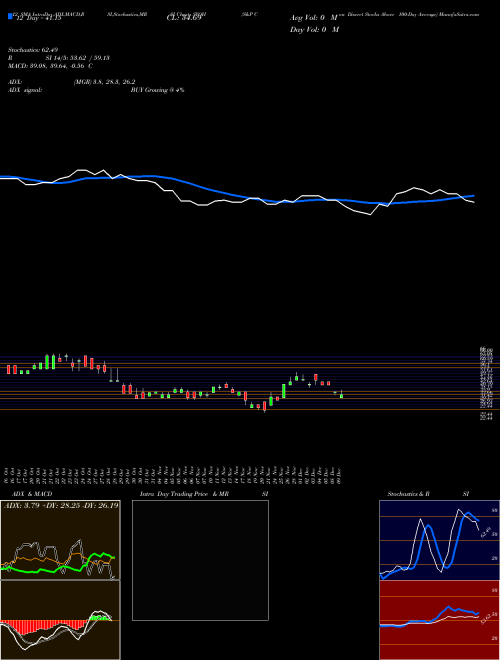The image size is (500, 660).
Task: Click the 'BUY Growing @ 4%' signal text
Action: (157, 90)
